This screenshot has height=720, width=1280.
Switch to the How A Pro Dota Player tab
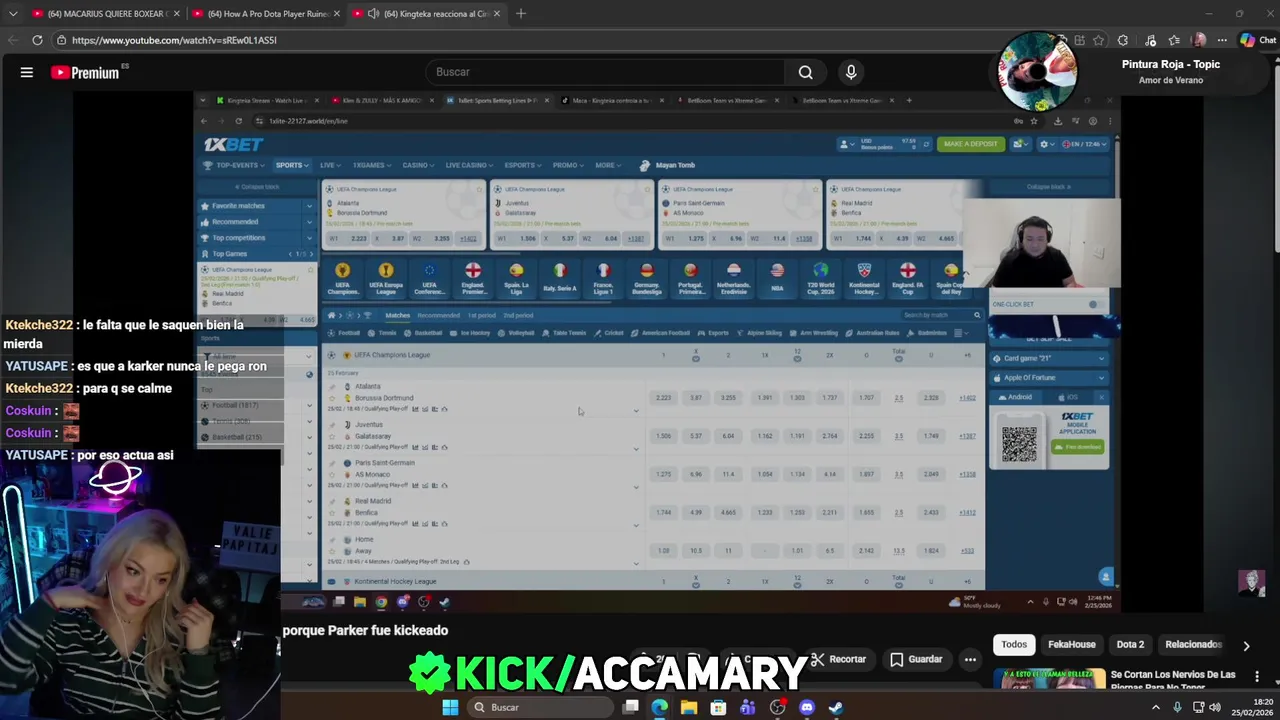265,14
